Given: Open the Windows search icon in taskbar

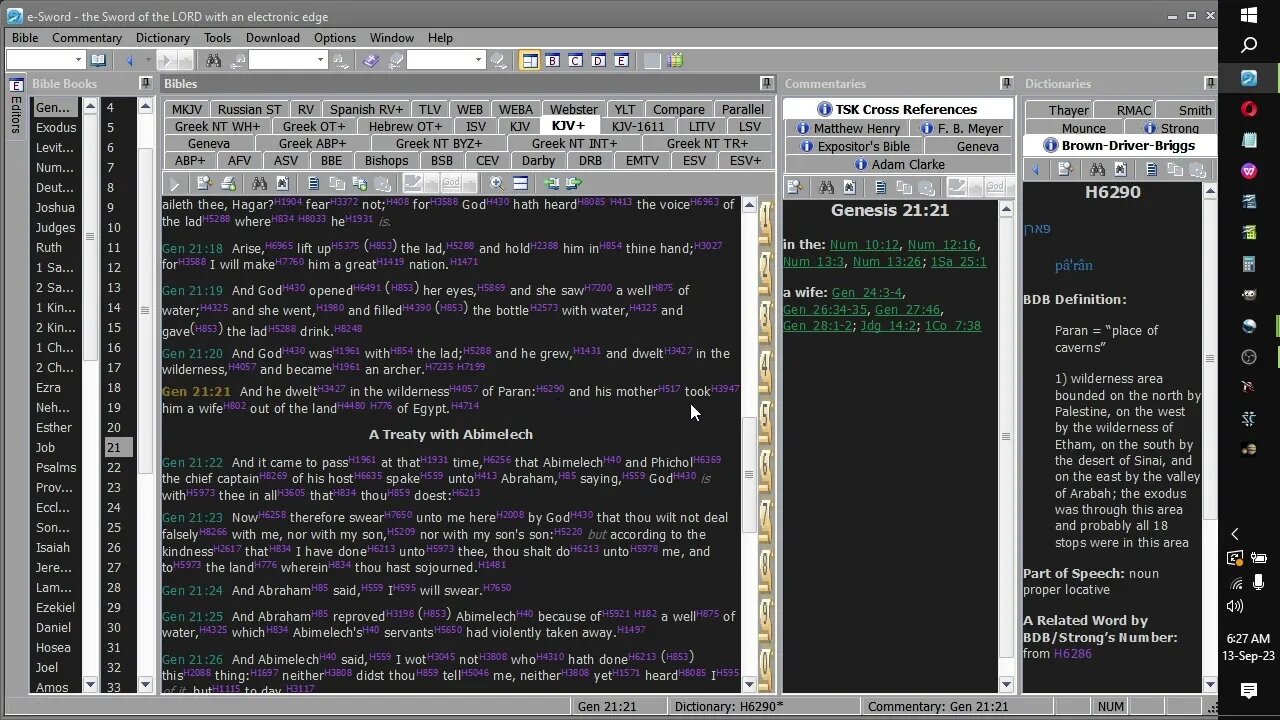Looking at the screenshot, I should [x=1249, y=46].
